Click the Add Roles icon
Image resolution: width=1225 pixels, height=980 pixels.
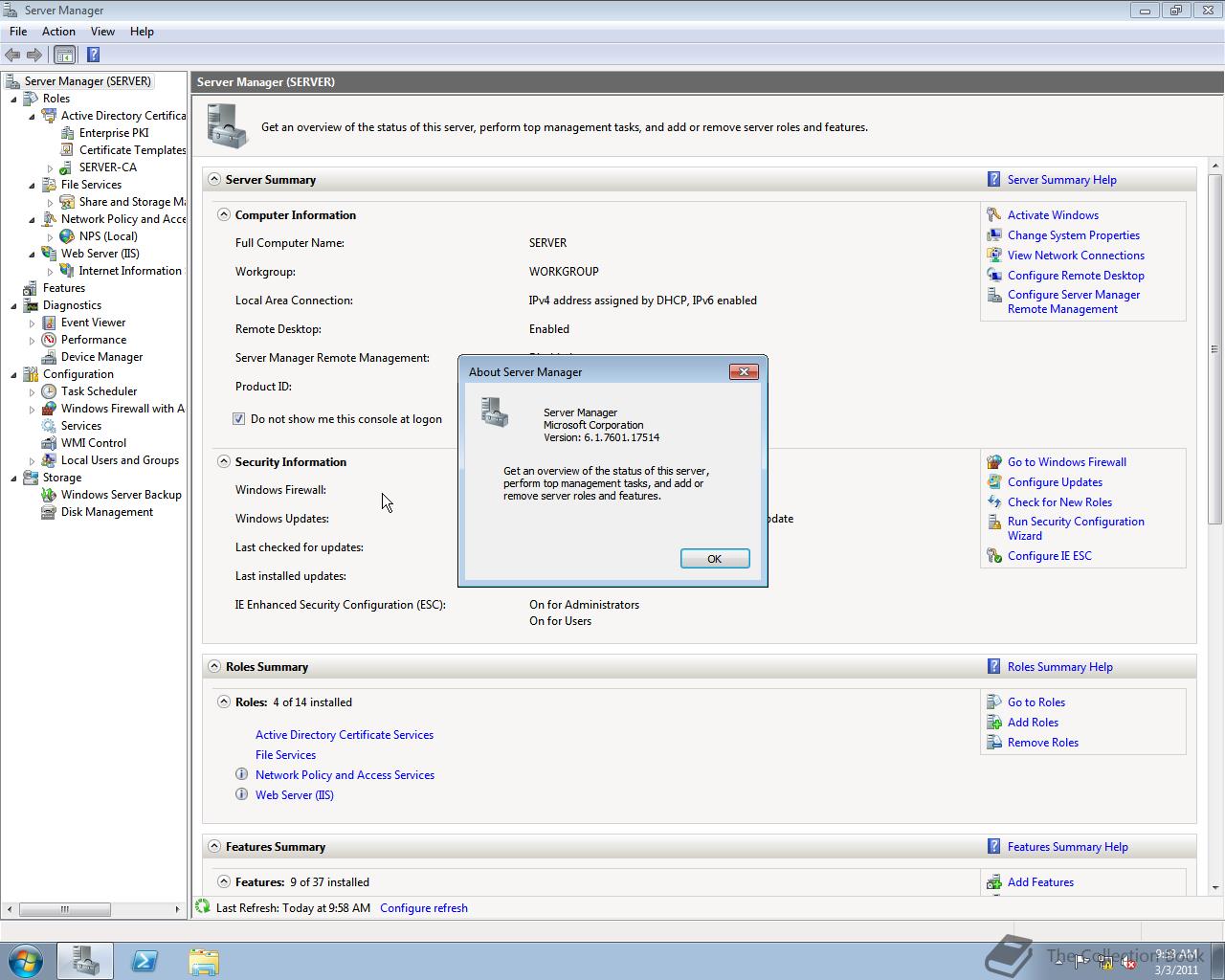click(x=994, y=723)
